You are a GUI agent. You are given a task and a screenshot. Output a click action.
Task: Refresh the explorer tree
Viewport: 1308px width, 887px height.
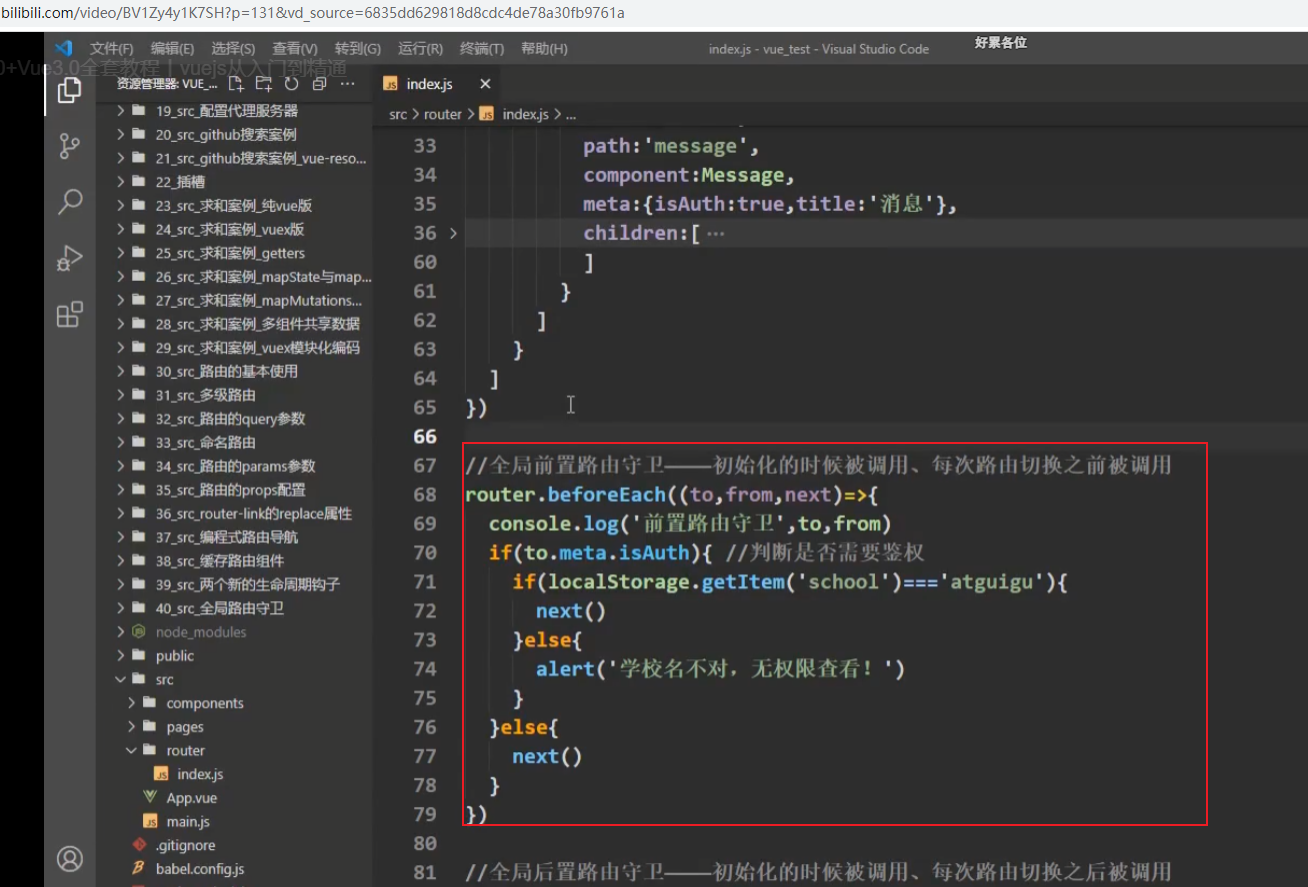click(x=291, y=84)
